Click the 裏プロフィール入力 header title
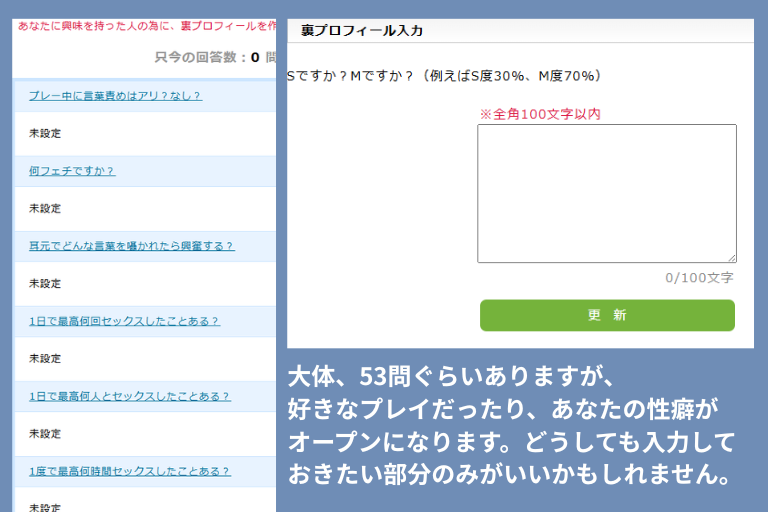The height and width of the screenshot is (512, 768). [x=361, y=30]
